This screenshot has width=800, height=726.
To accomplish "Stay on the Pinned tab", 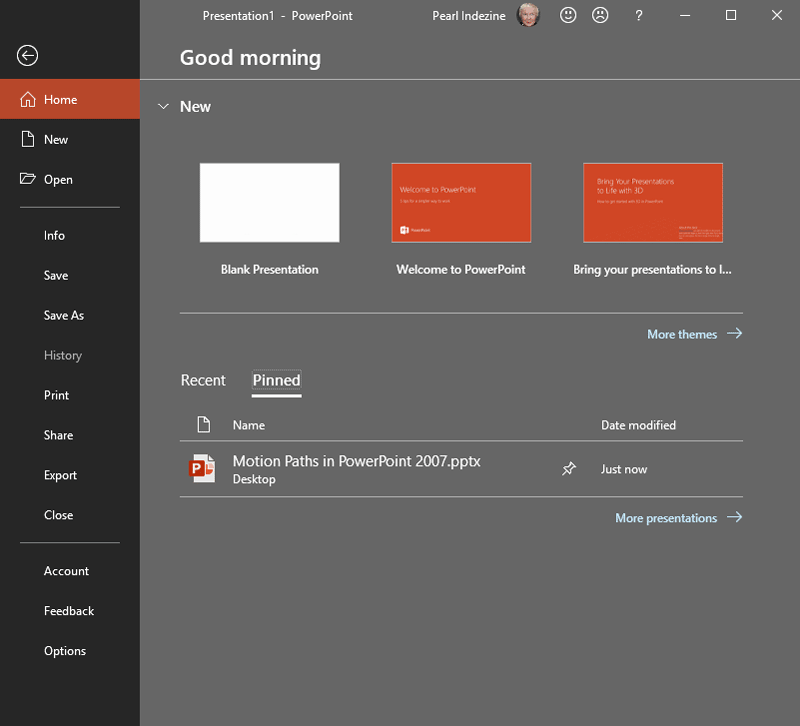I will coord(276,381).
